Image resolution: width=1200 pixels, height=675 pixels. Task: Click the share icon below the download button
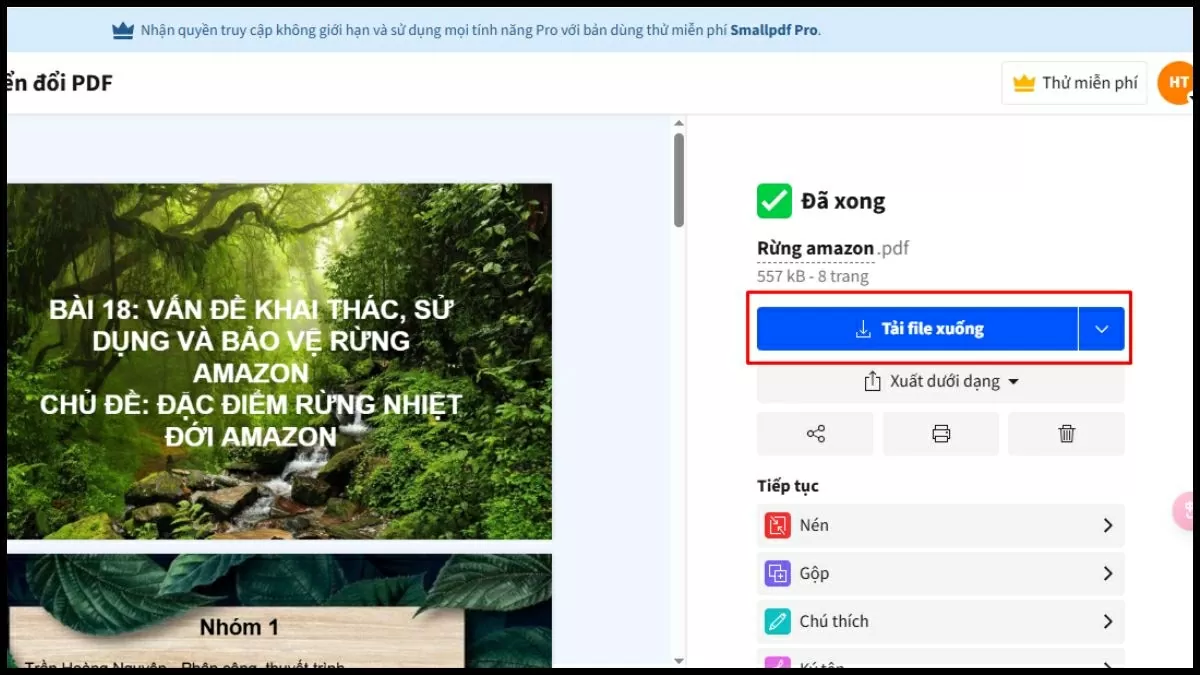pos(815,433)
